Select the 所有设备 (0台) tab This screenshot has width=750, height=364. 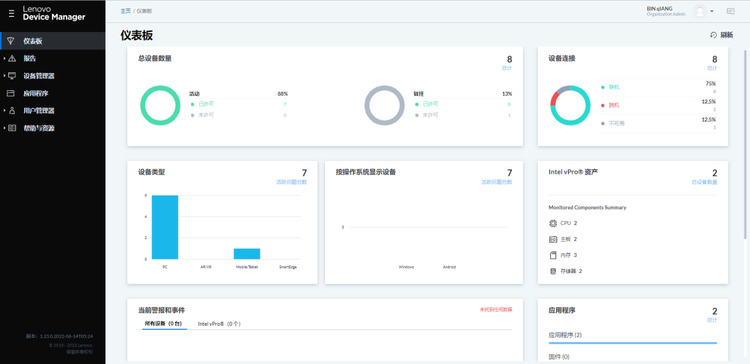point(163,324)
